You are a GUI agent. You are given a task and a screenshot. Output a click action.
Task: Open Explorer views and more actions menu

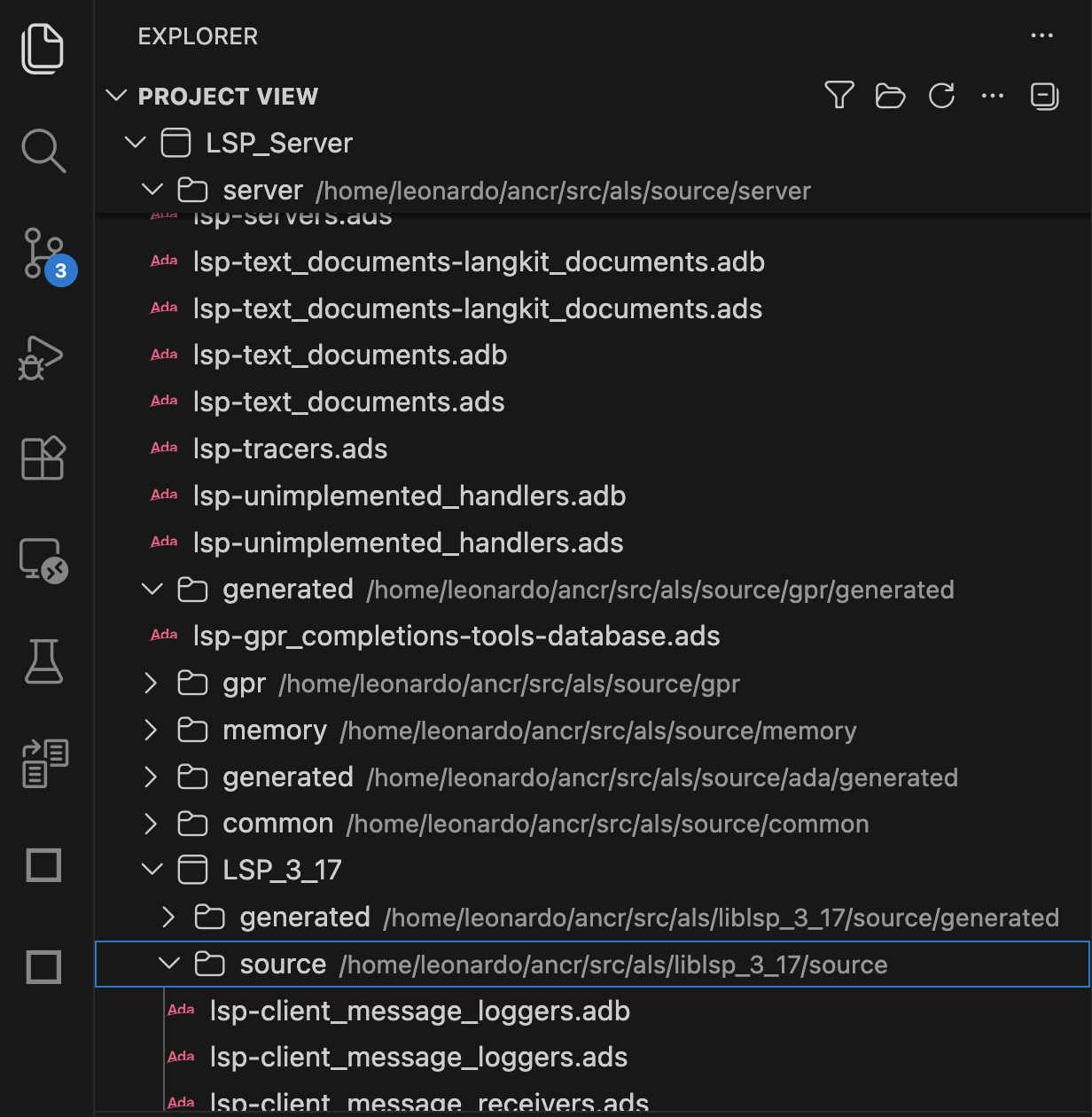[x=1042, y=35]
